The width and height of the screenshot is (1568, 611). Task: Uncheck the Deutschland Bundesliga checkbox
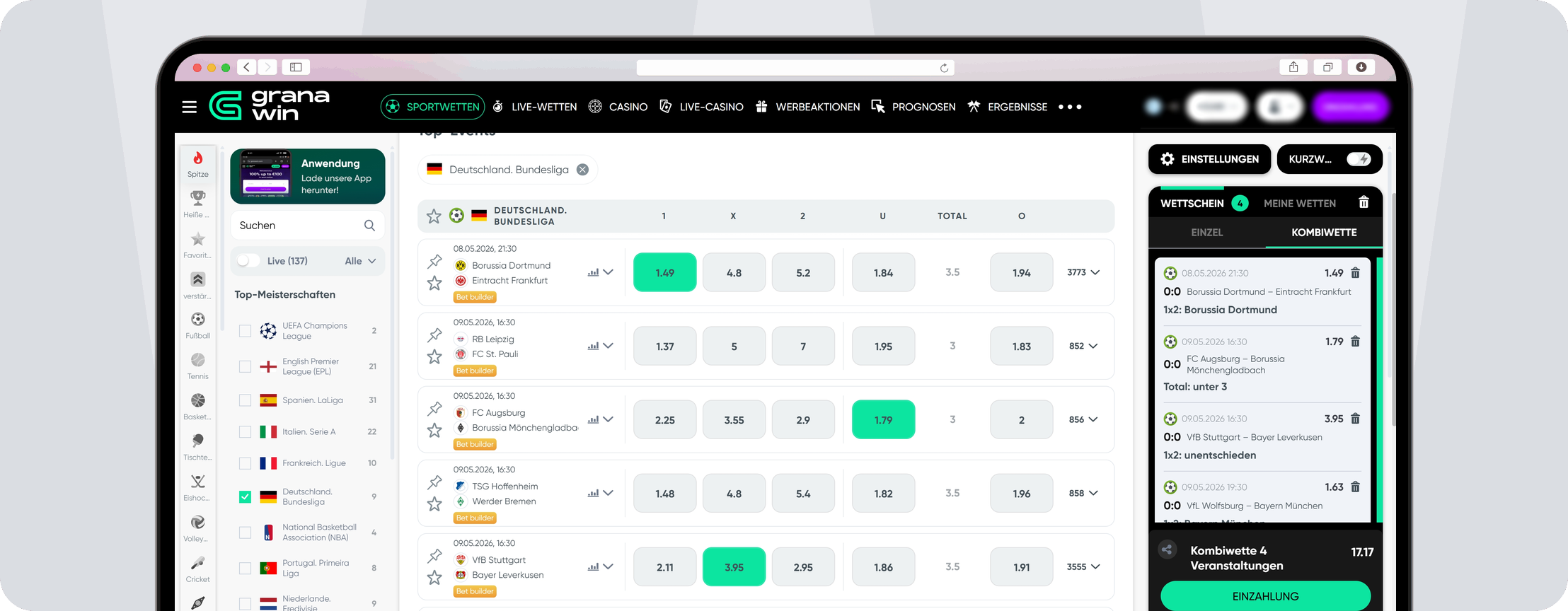245,496
